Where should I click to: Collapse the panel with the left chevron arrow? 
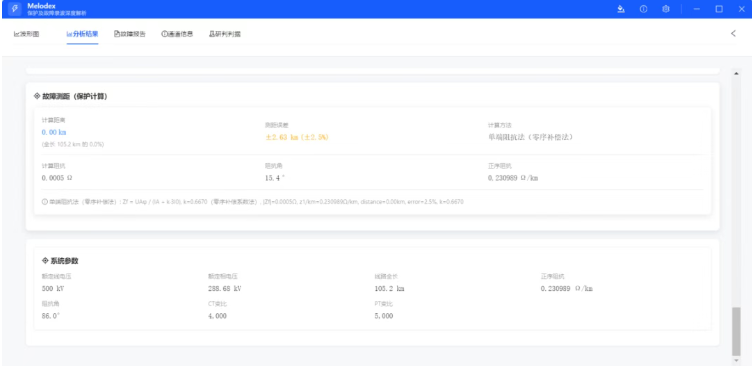click(733, 34)
